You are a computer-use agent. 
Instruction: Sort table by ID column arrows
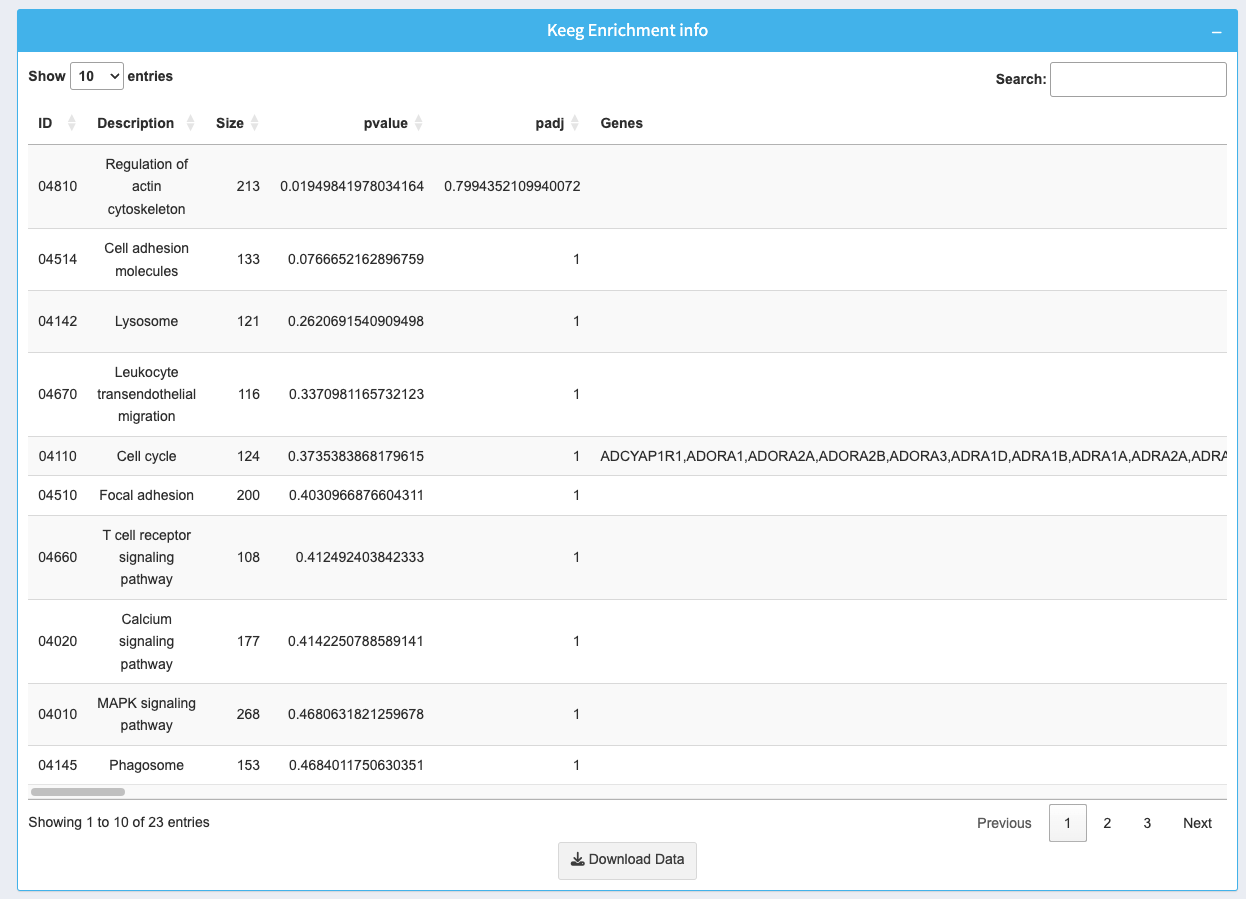(71, 123)
